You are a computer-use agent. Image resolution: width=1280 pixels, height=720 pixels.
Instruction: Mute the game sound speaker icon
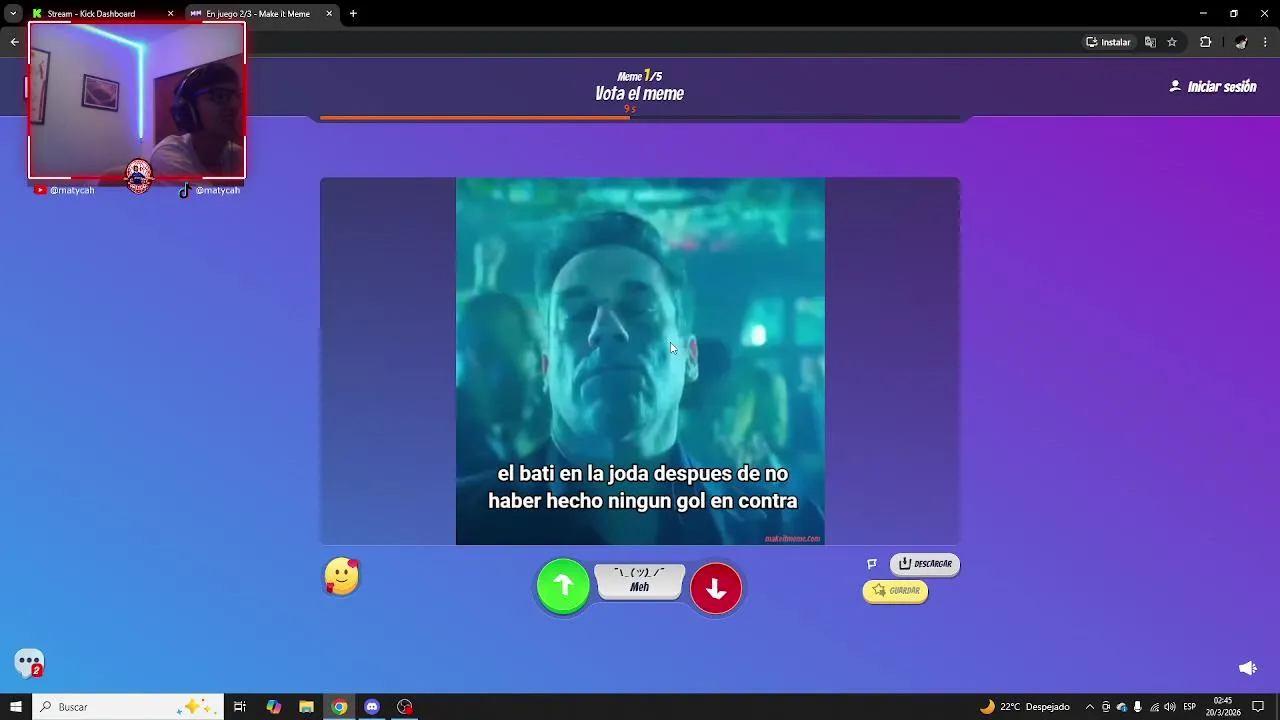click(1247, 668)
